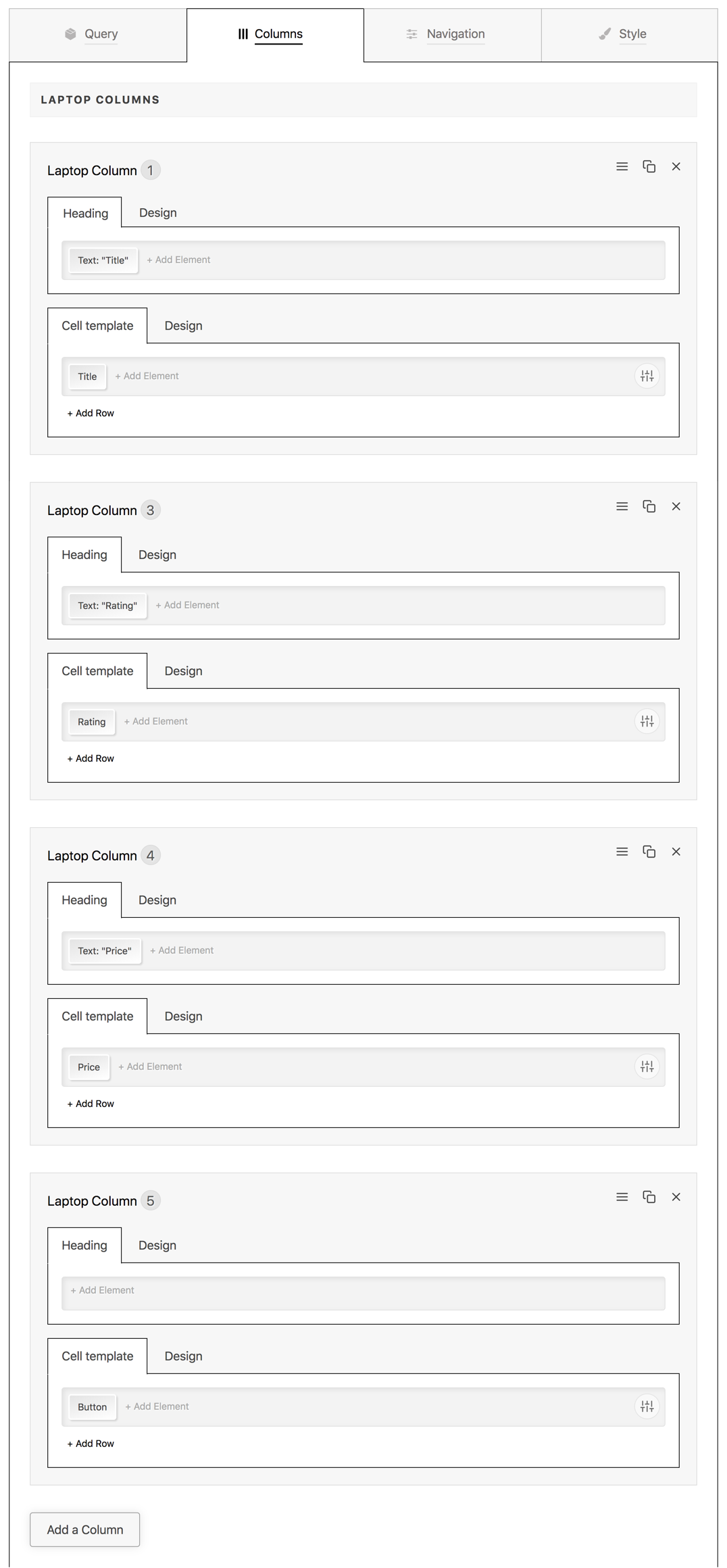Delete Laptop Column 5
The image size is (727, 1568).
point(676,1197)
